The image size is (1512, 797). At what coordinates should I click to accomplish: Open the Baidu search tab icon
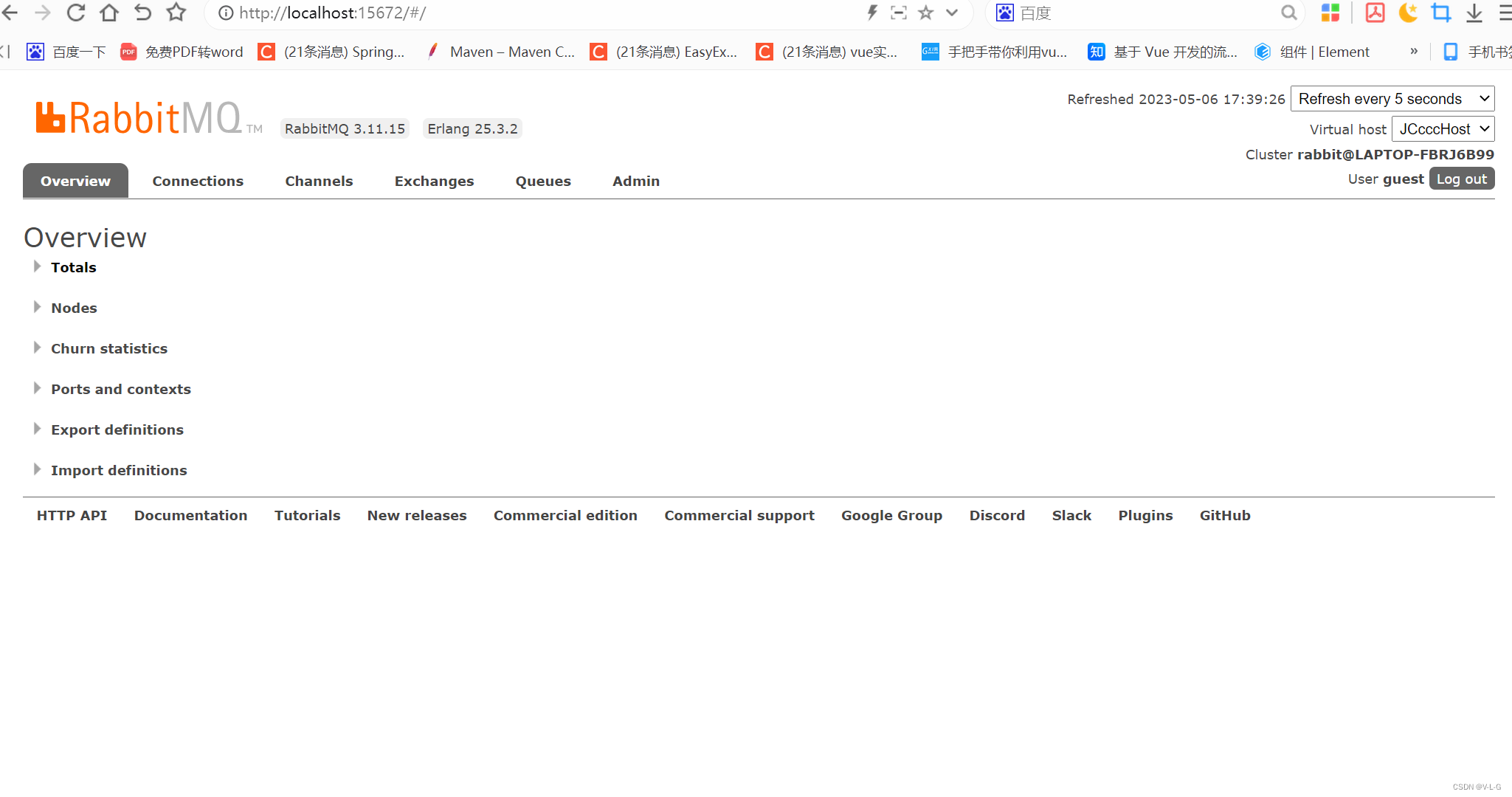(1005, 13)
